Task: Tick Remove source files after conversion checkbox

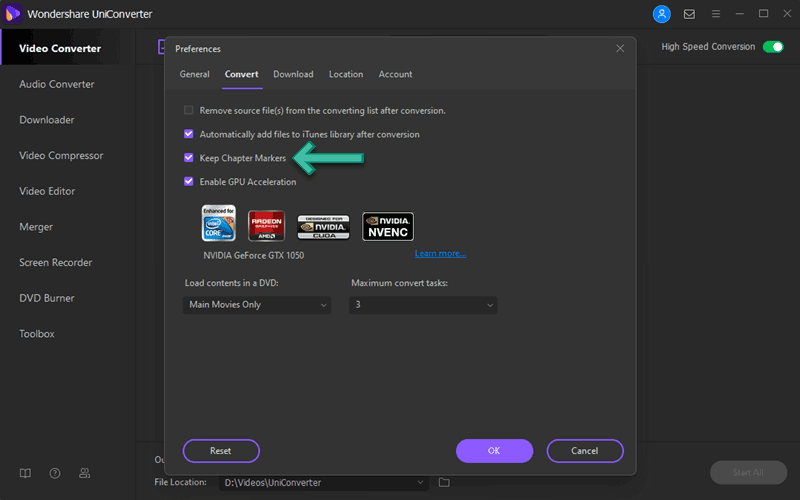Action: point(189,110)
